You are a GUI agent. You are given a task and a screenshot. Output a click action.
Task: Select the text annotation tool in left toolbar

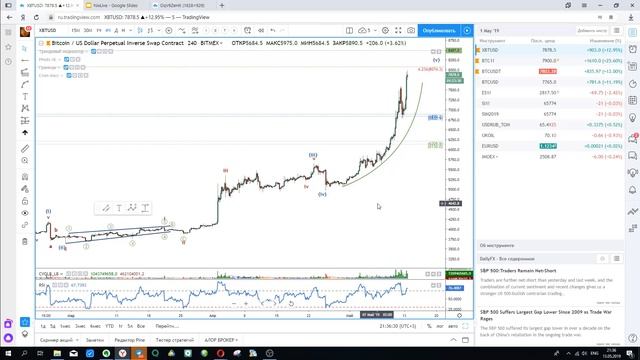coord(25,96)
